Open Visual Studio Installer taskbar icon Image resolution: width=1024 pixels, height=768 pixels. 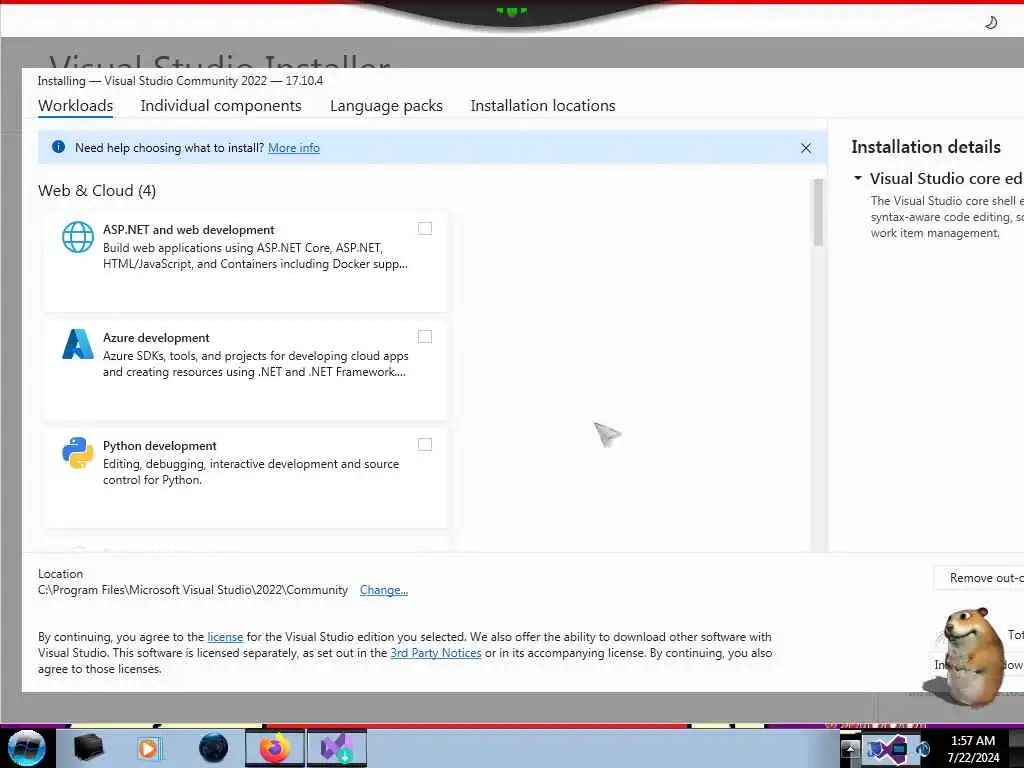tap(337, 748)
